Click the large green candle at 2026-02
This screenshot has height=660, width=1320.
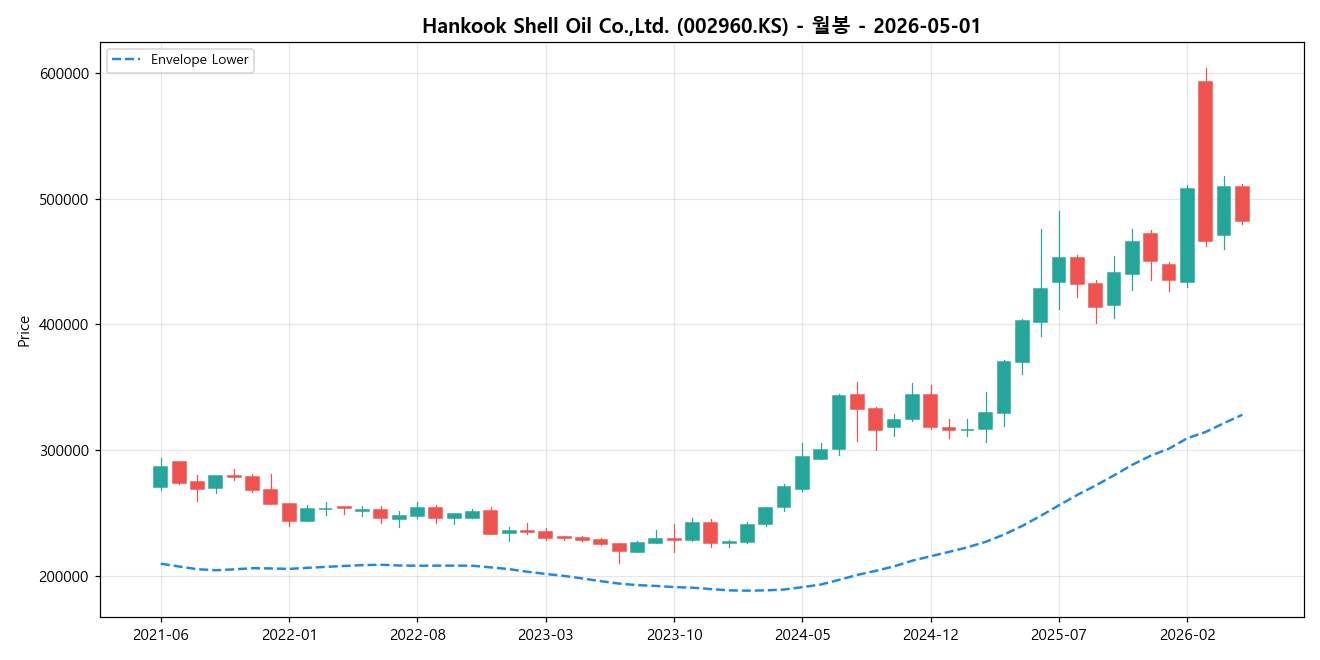[1187, 235]
